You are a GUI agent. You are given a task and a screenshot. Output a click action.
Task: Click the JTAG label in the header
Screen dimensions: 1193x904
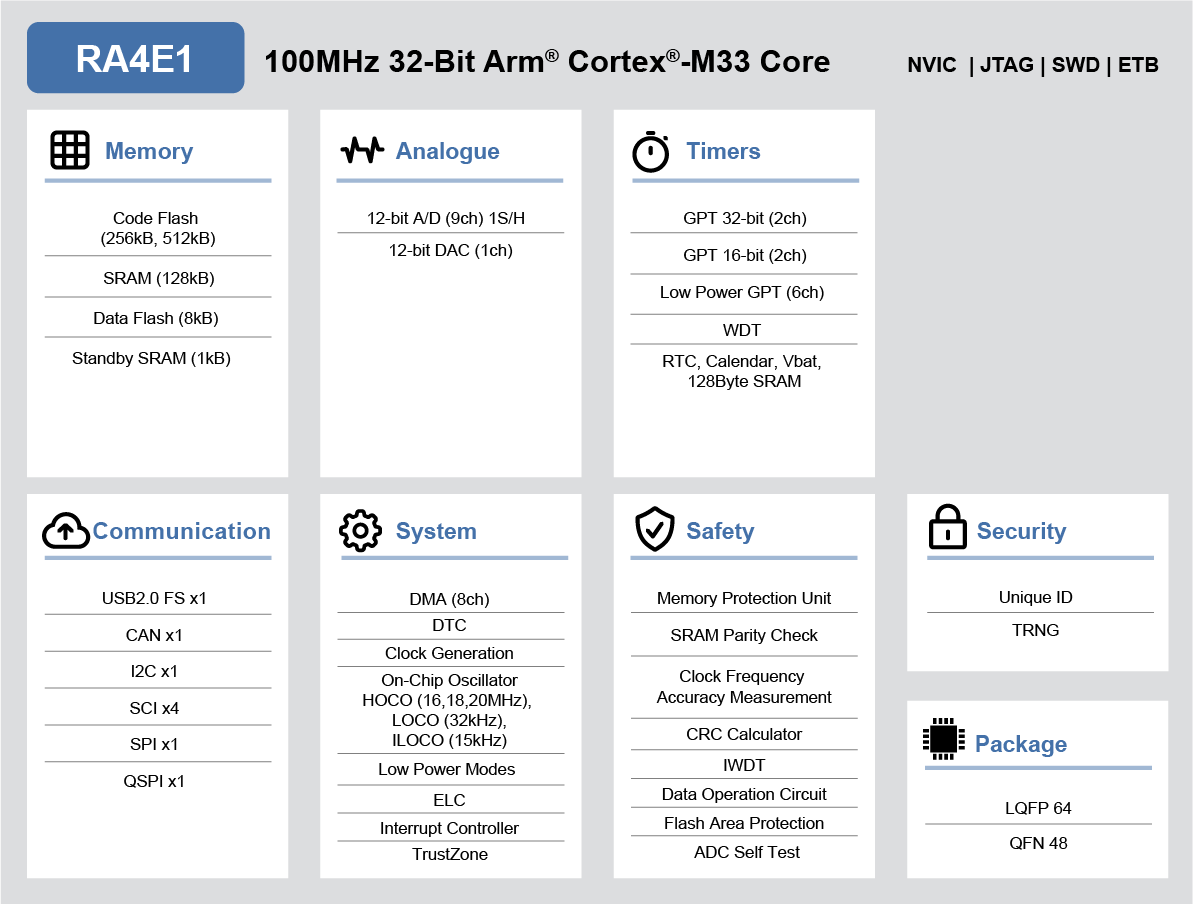point(1007,64)
